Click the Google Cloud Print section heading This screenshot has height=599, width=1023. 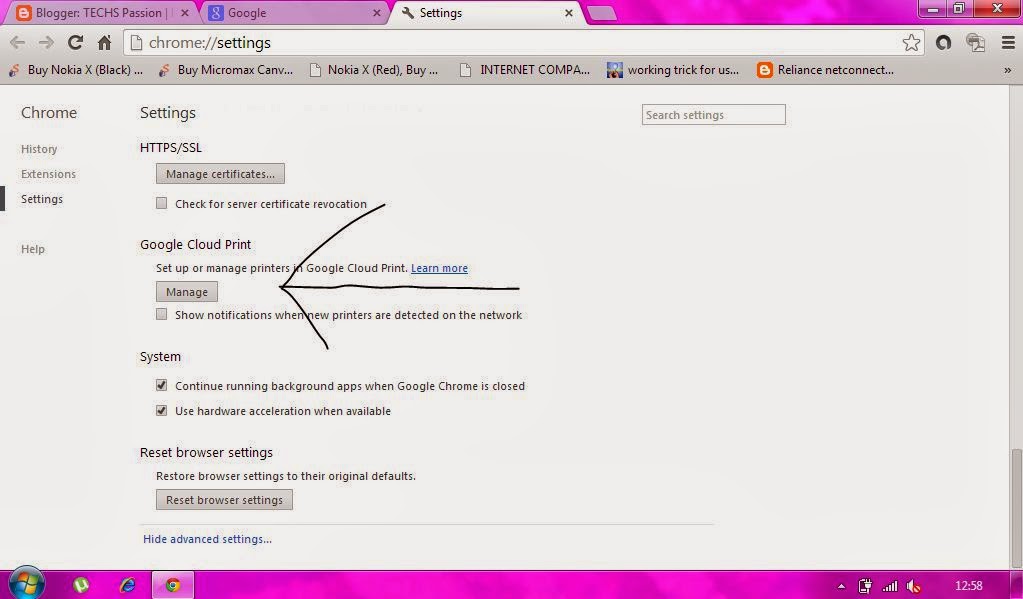pos(195,244)
